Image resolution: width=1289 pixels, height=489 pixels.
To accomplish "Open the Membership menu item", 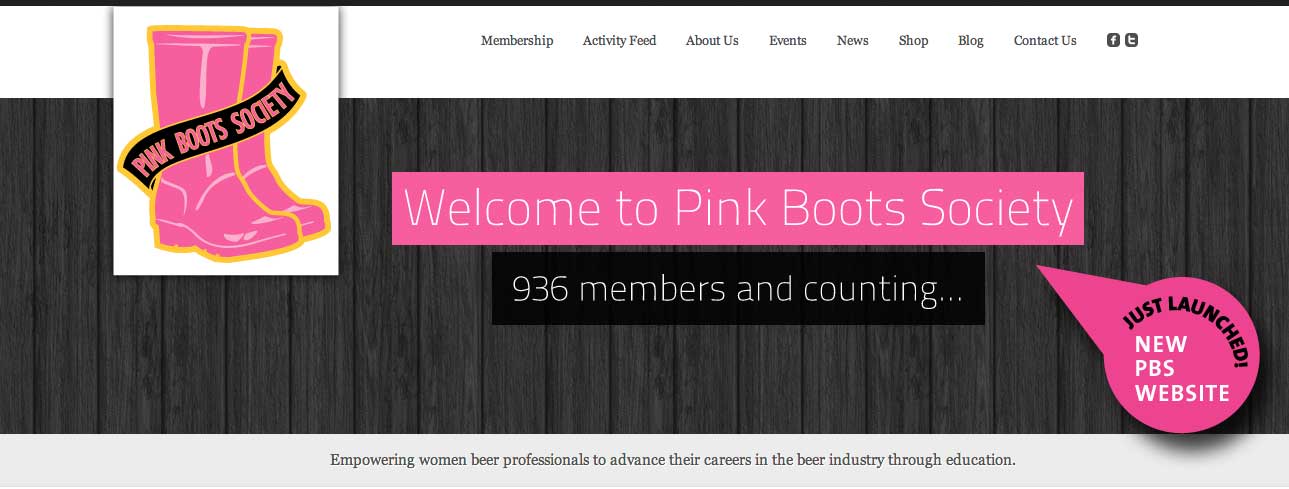I will coord(517,41).
